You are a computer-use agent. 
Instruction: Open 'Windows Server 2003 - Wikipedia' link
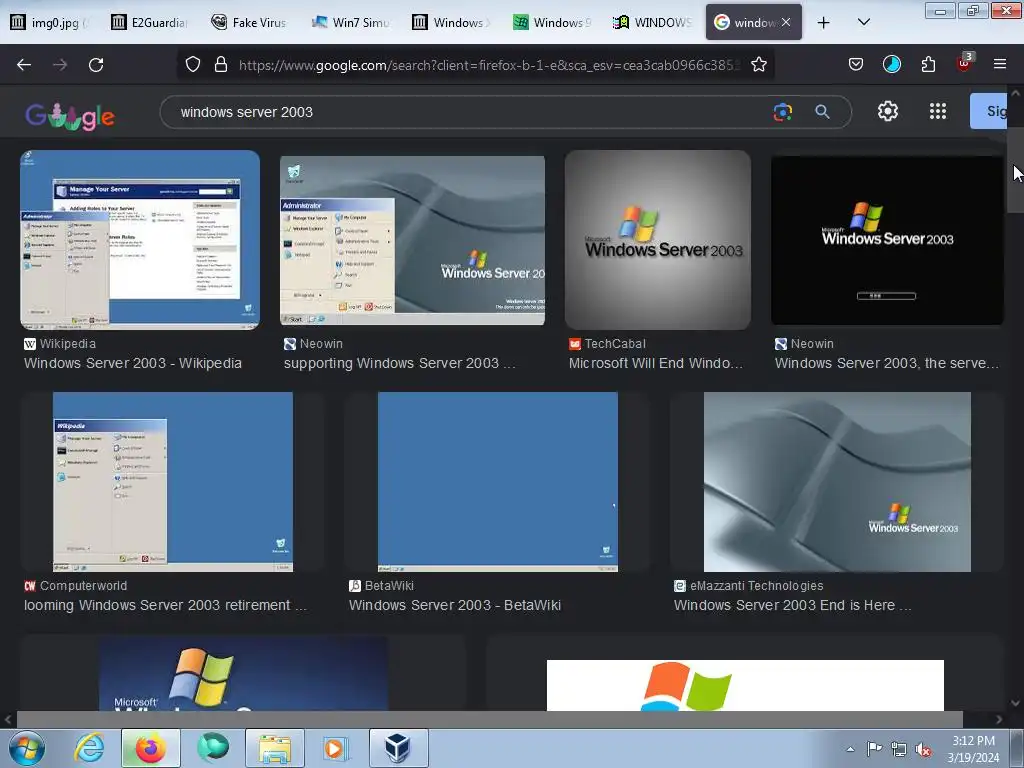(x=133, y=363)
